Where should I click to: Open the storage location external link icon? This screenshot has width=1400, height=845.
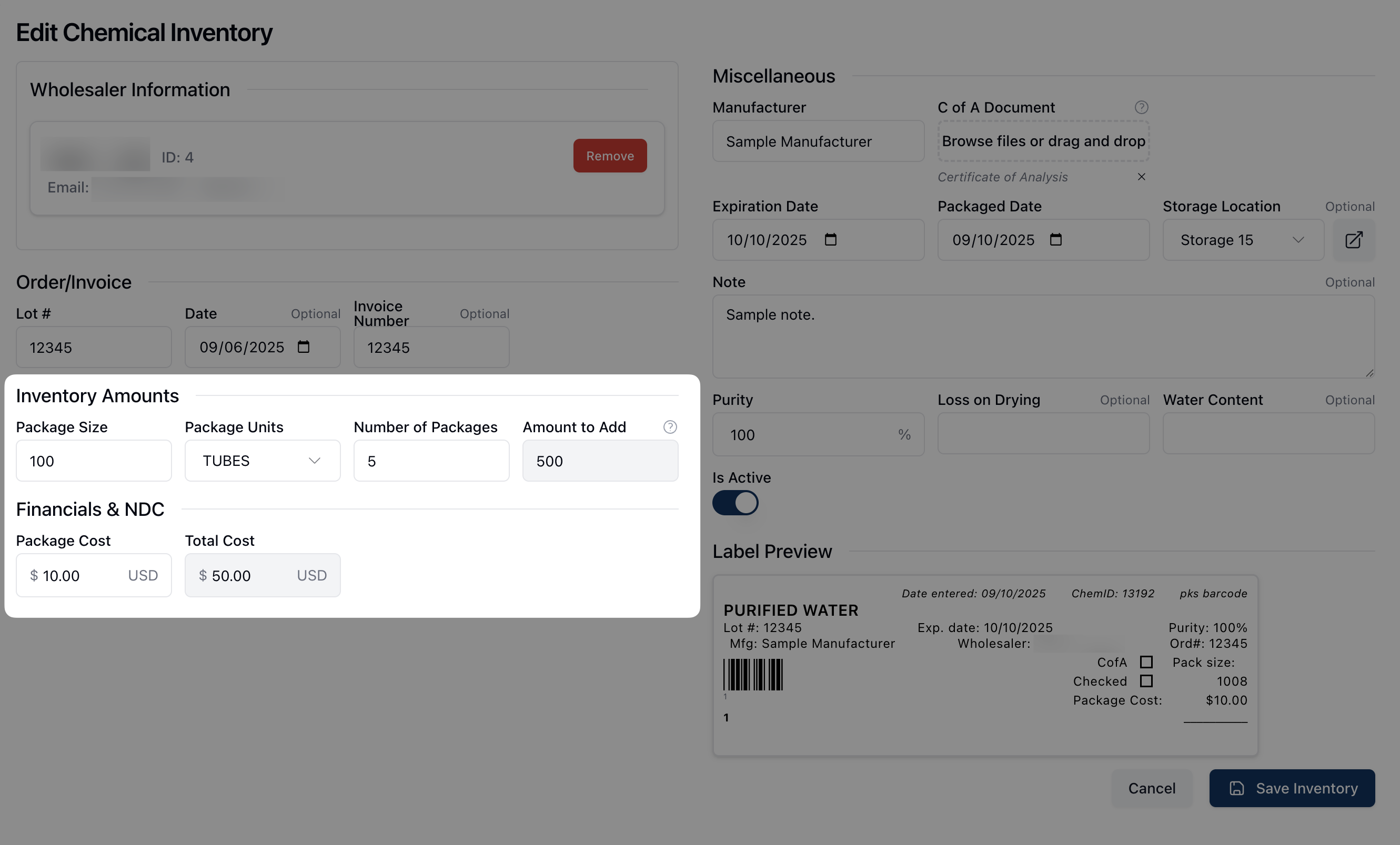point(1353,240)
